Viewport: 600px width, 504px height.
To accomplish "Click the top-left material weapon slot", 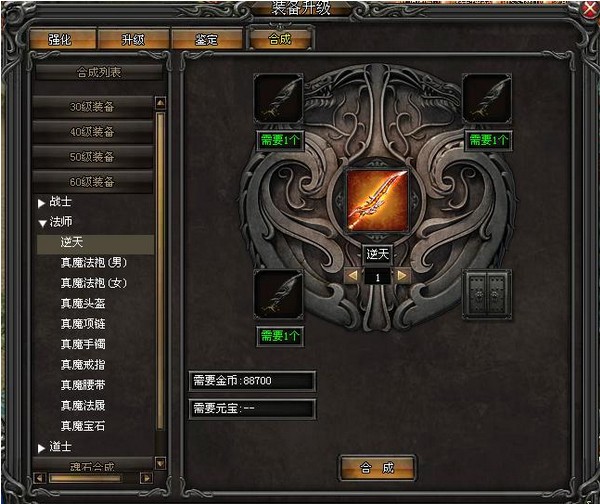I will 278,98.
